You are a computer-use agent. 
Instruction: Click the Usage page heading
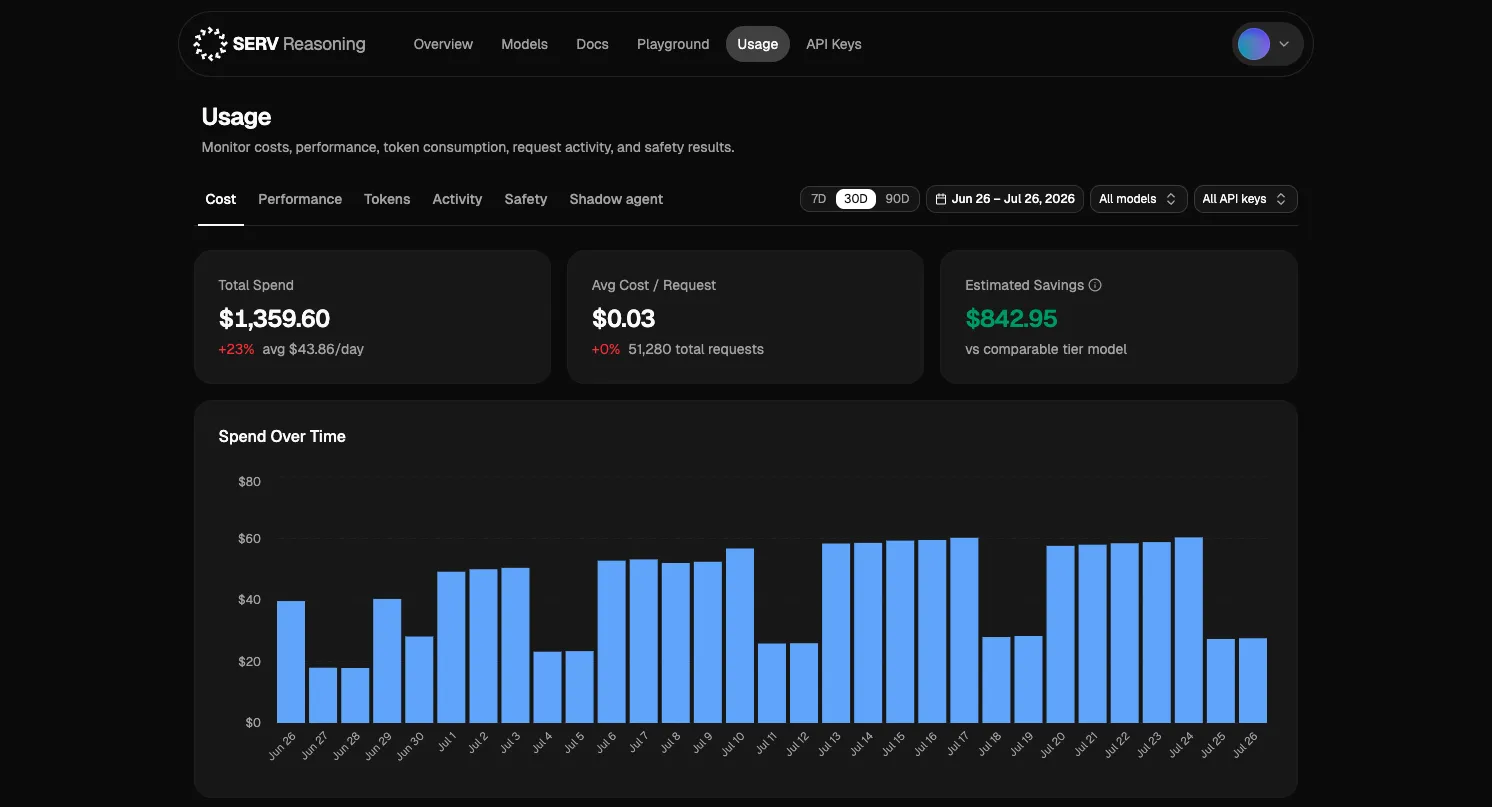(236, 117)
